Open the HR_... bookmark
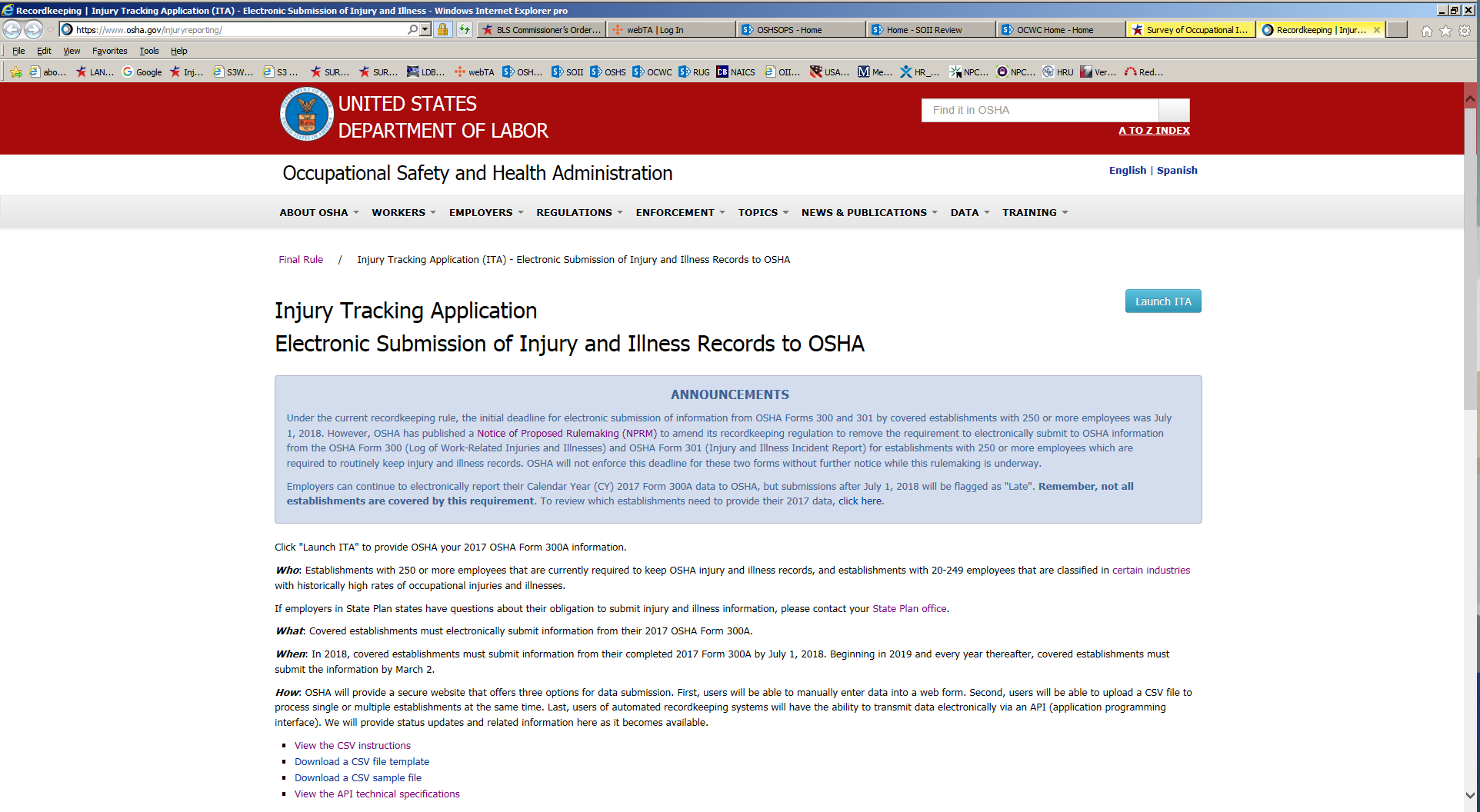 click(920, 72)
